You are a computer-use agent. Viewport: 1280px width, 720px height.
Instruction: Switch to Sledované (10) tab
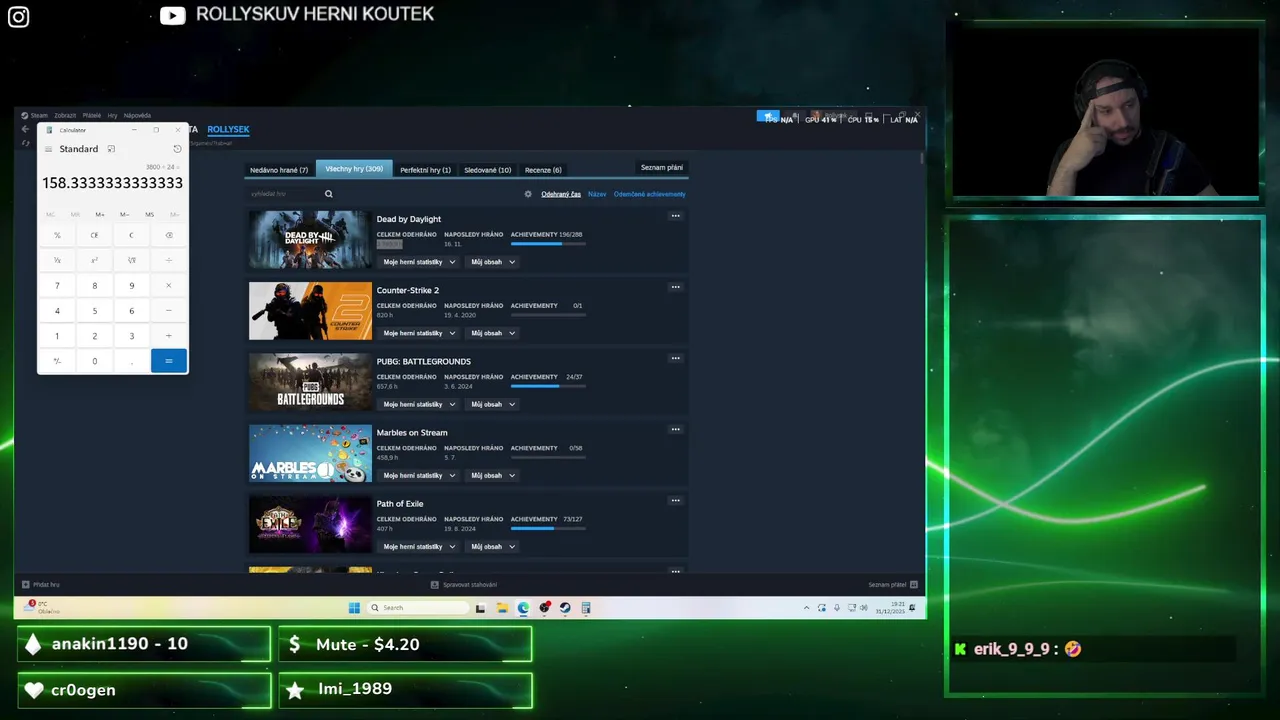[x=487, y=170]
